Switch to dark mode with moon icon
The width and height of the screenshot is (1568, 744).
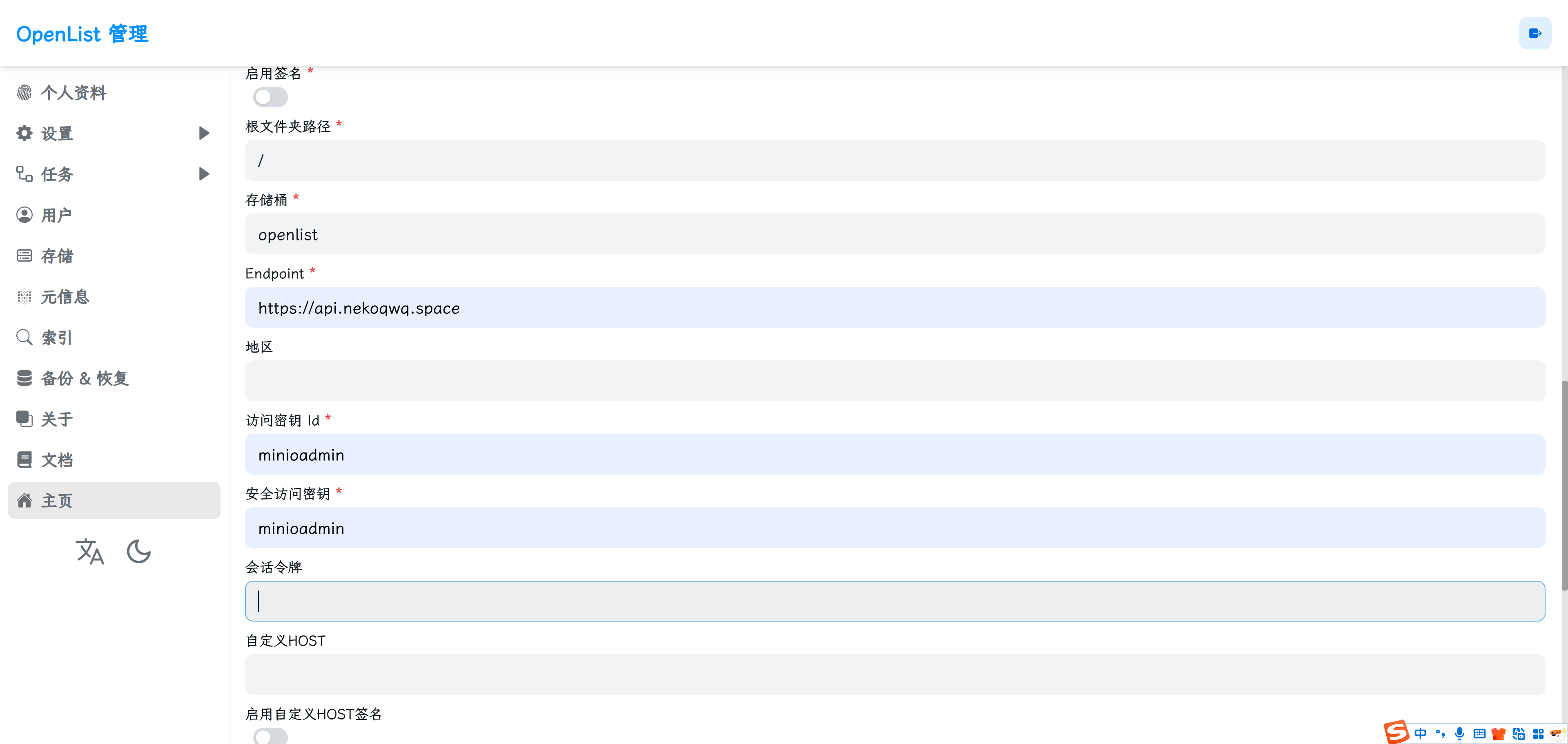tap(138, 551)
